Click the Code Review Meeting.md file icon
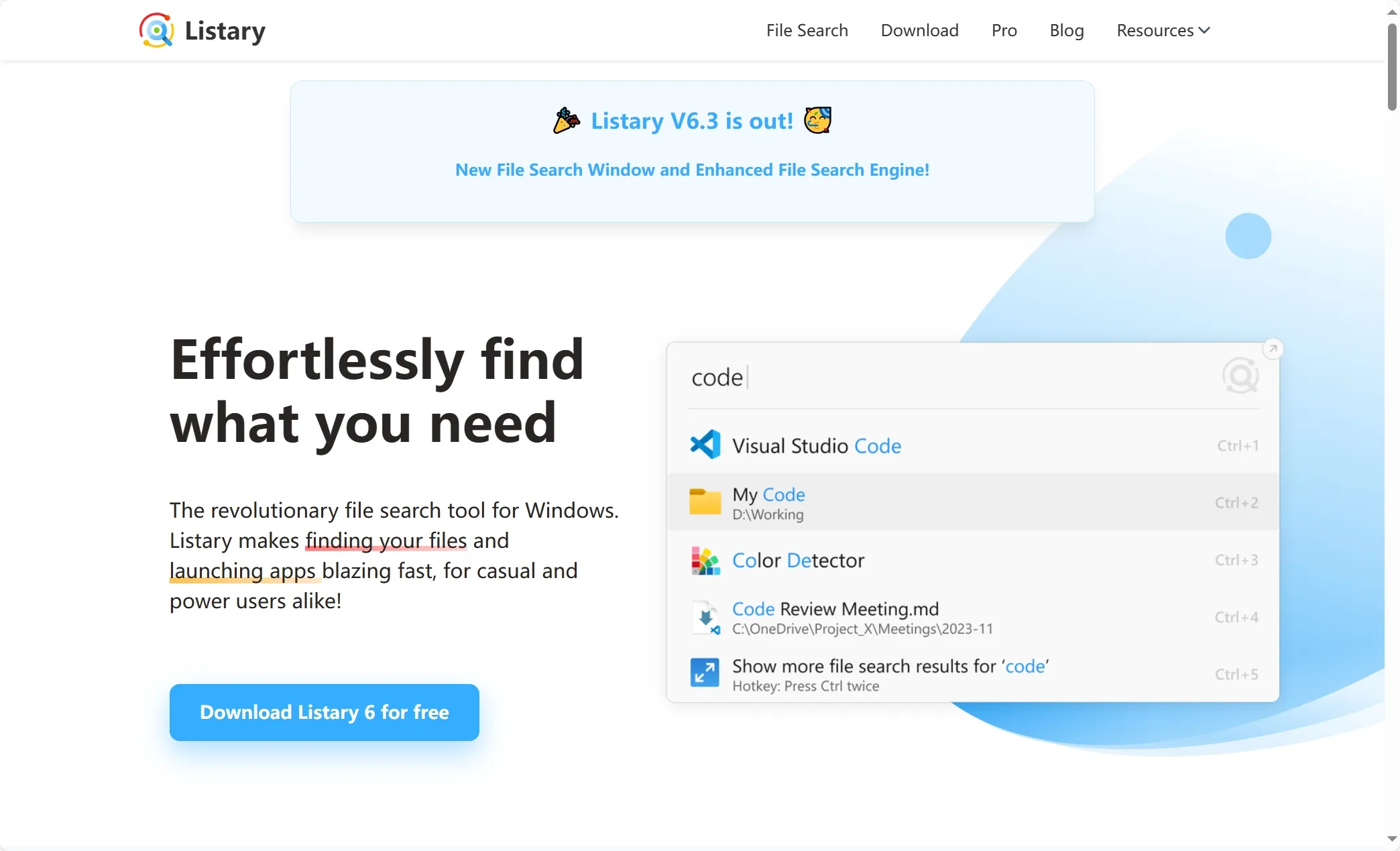 coord(705,618)
